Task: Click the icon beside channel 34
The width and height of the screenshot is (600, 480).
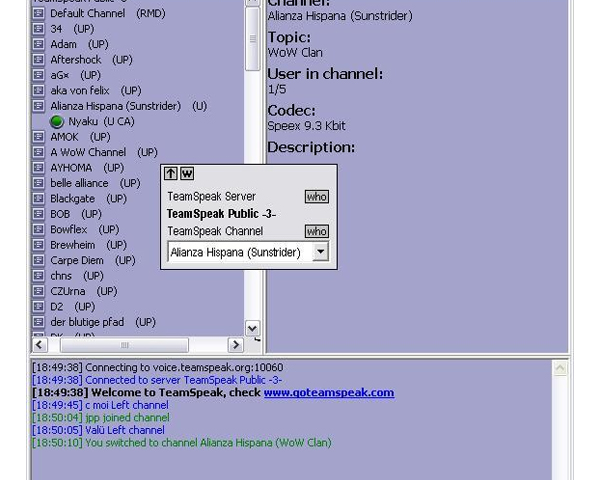Action: (38, 29)
